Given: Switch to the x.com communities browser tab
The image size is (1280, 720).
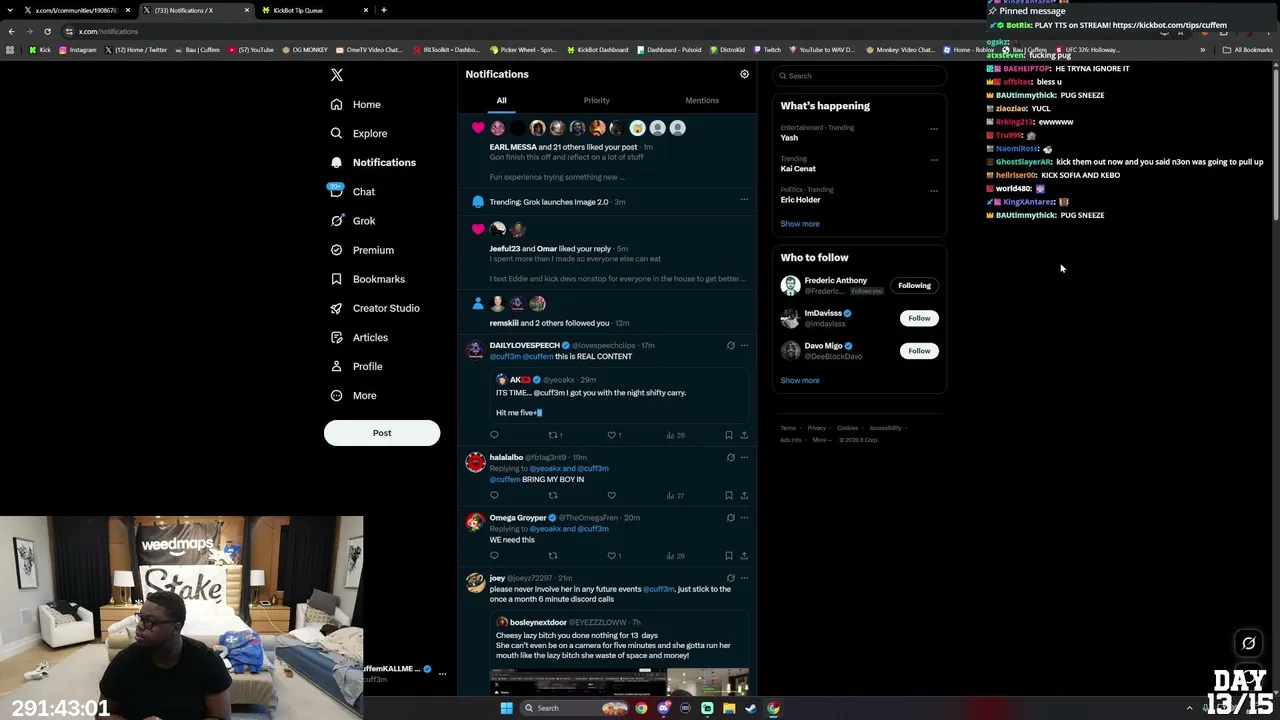Looking at the screenshot, I should [76, 10].
